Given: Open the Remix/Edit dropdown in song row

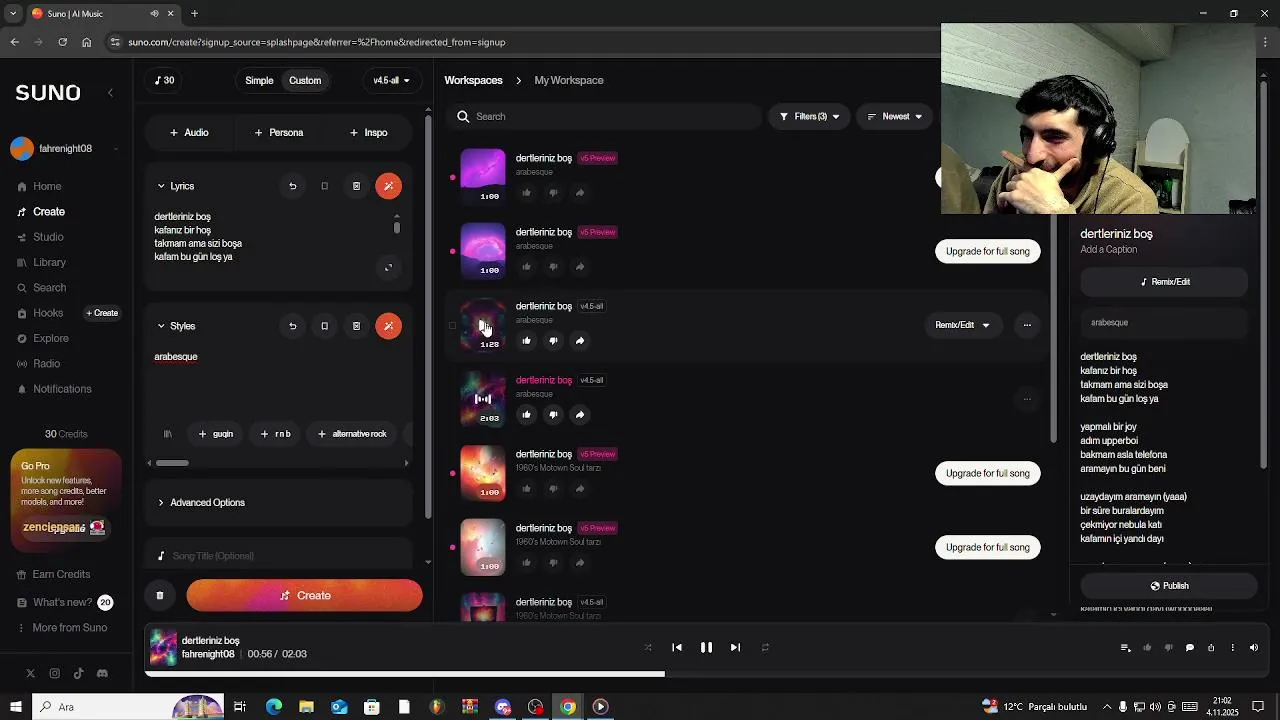Looking at the screenshot, I should pyautogui.click(x=962, y=325).
